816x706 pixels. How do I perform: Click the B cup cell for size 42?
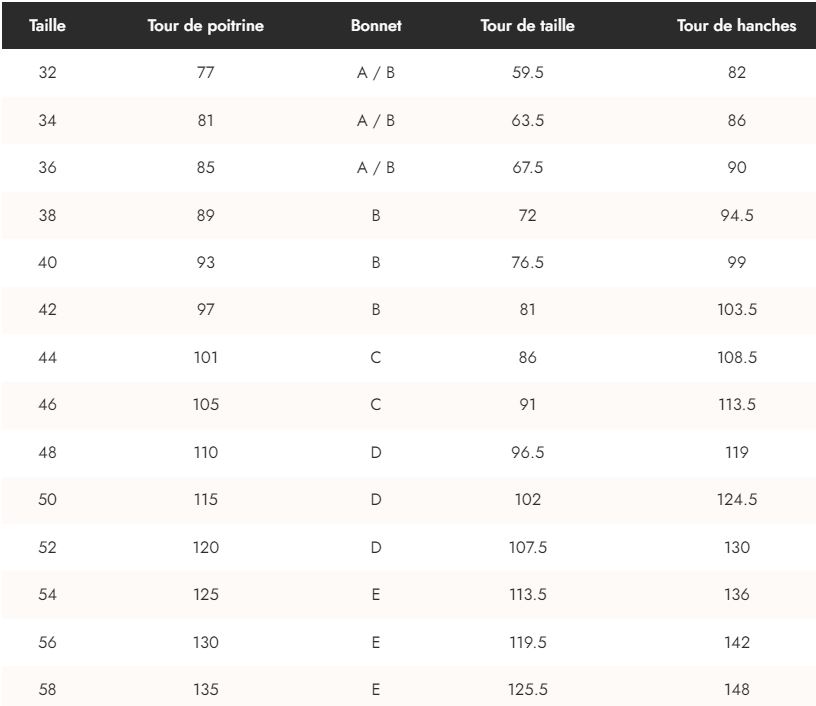click(x=376, y=310)
